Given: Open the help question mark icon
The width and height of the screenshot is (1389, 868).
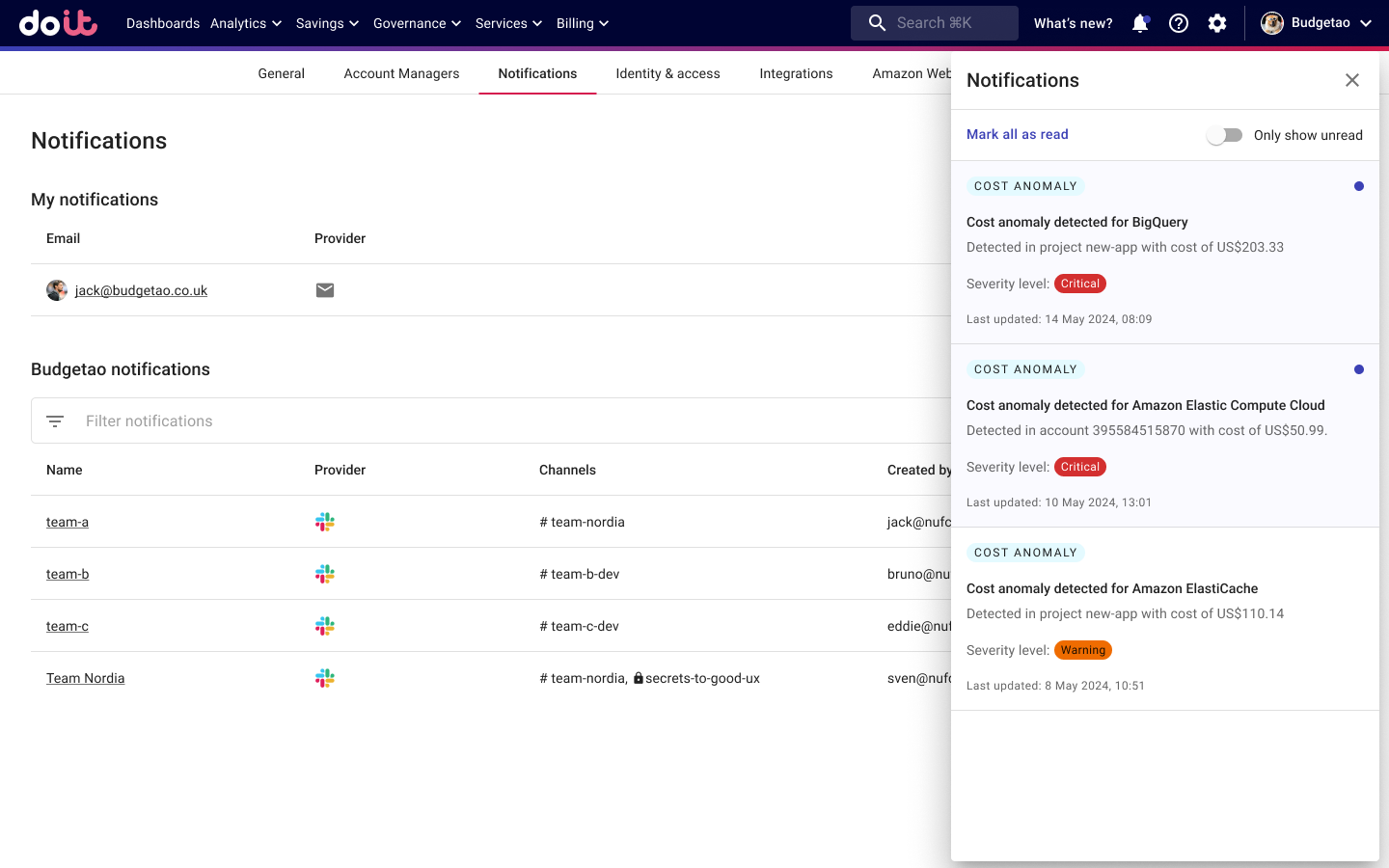Looking at the screenshot, I should (x=1179, y=23).
